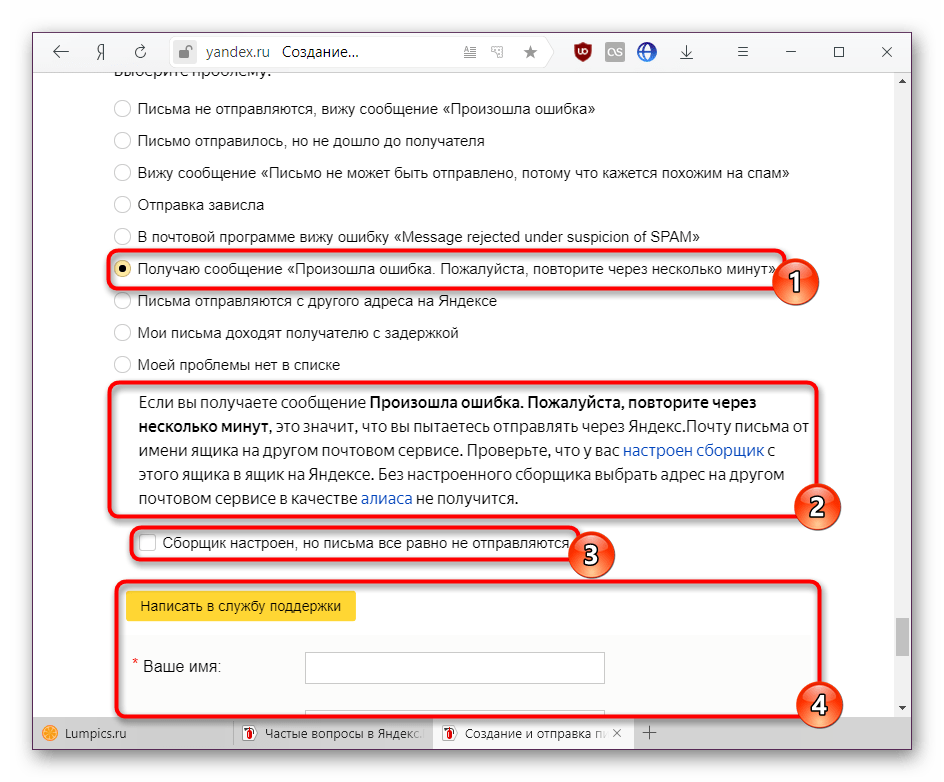Close the browser window
944x782 pixels.
point(887,52)
